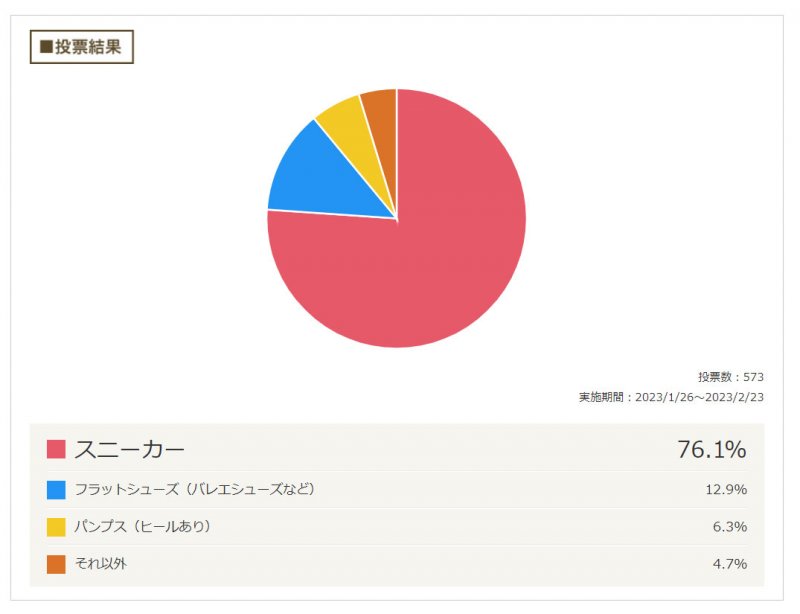Viewport: 800px width, 614px height.
Task: Click the 76.1% percentage value
Action: click(x=712, y=450)
